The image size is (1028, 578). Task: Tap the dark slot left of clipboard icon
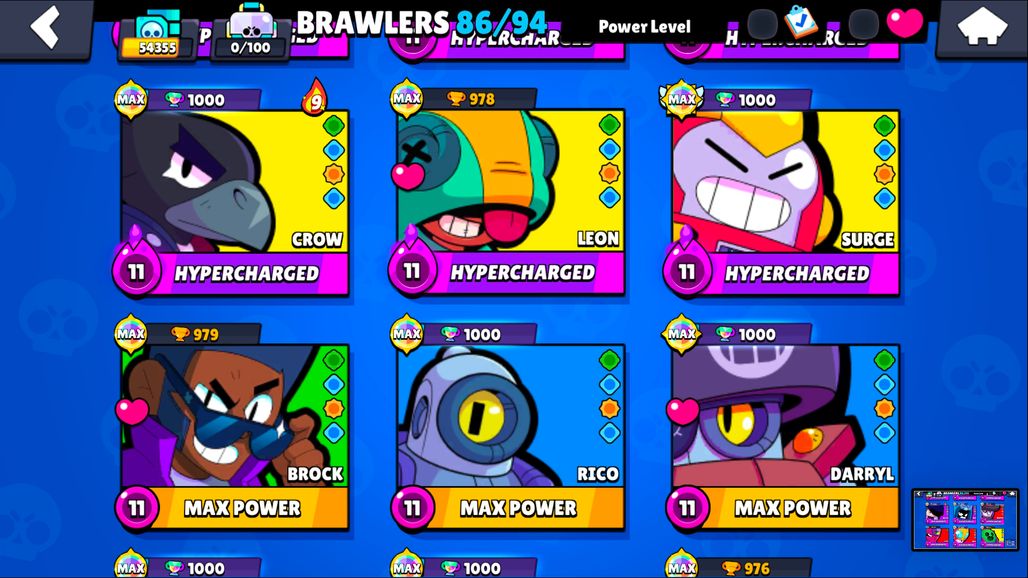(x=762, y=24)
